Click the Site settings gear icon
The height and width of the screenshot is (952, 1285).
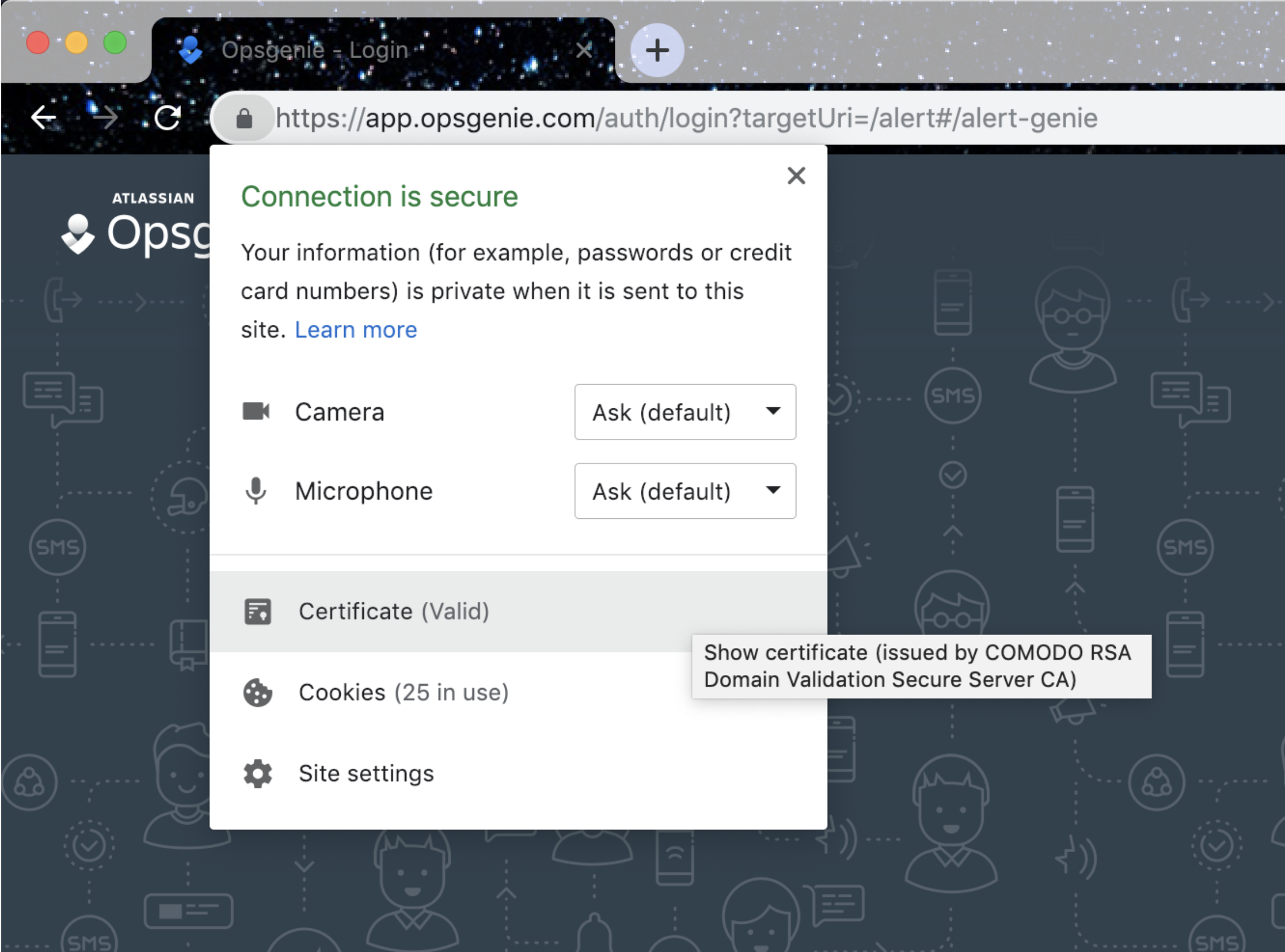click(x=259, y=774)
